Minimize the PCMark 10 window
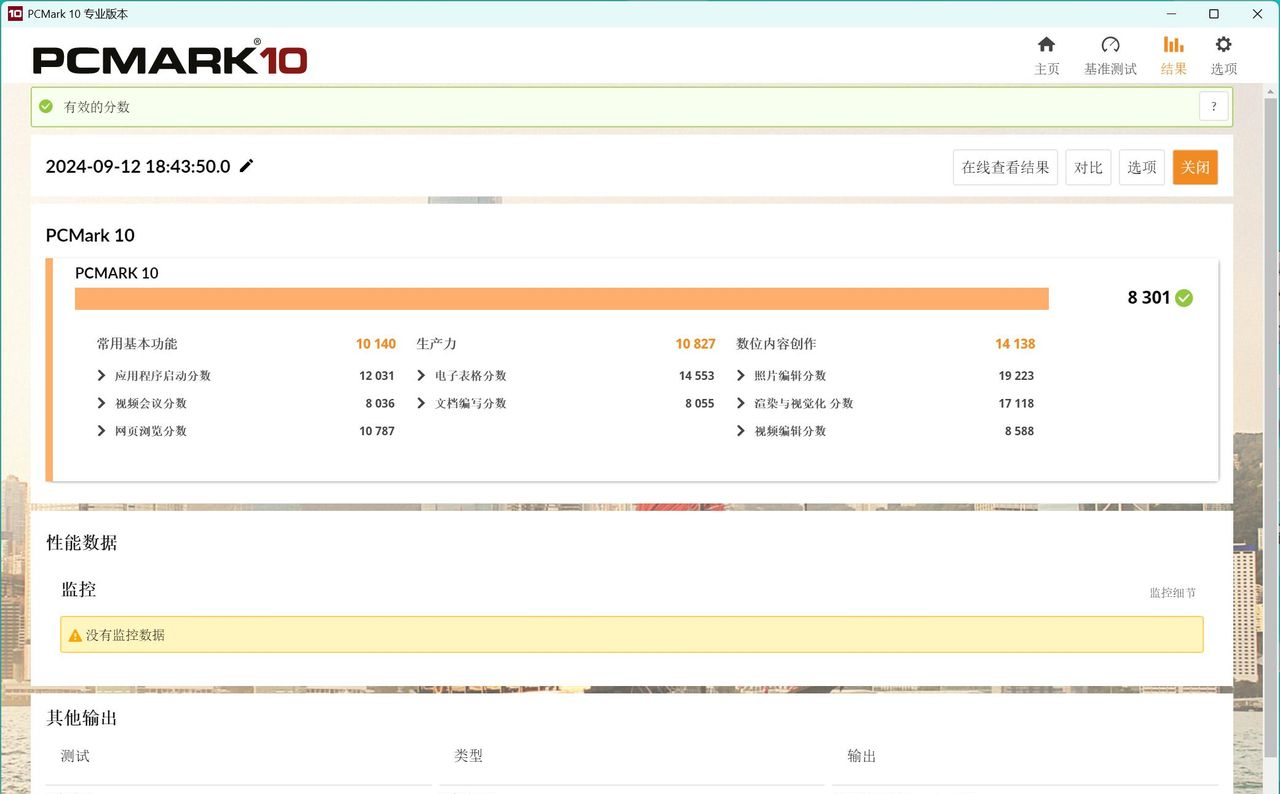The image size is (1280, 794). [x=1170, y=14]
